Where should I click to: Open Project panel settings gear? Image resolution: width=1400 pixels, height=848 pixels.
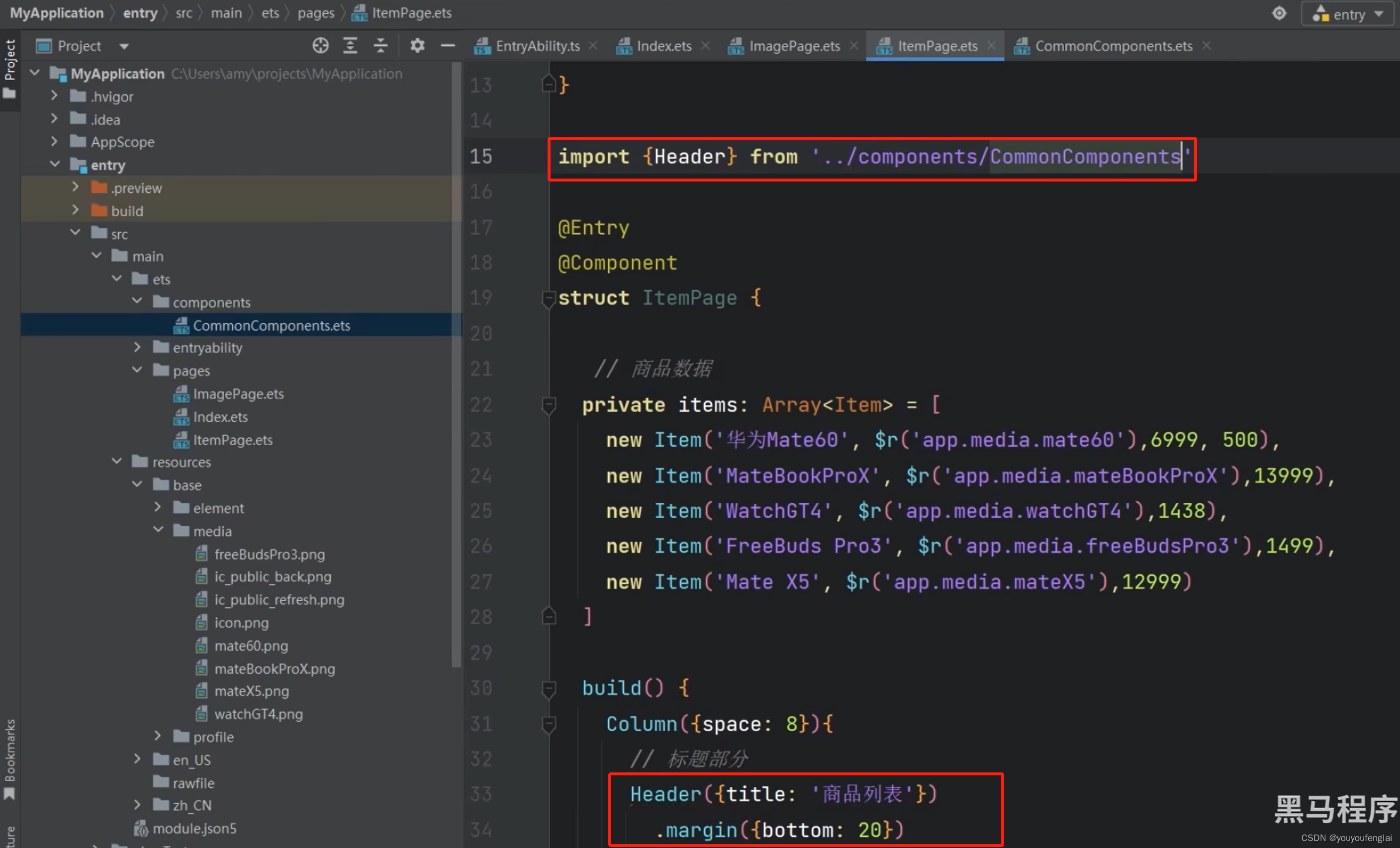point(418,45)
